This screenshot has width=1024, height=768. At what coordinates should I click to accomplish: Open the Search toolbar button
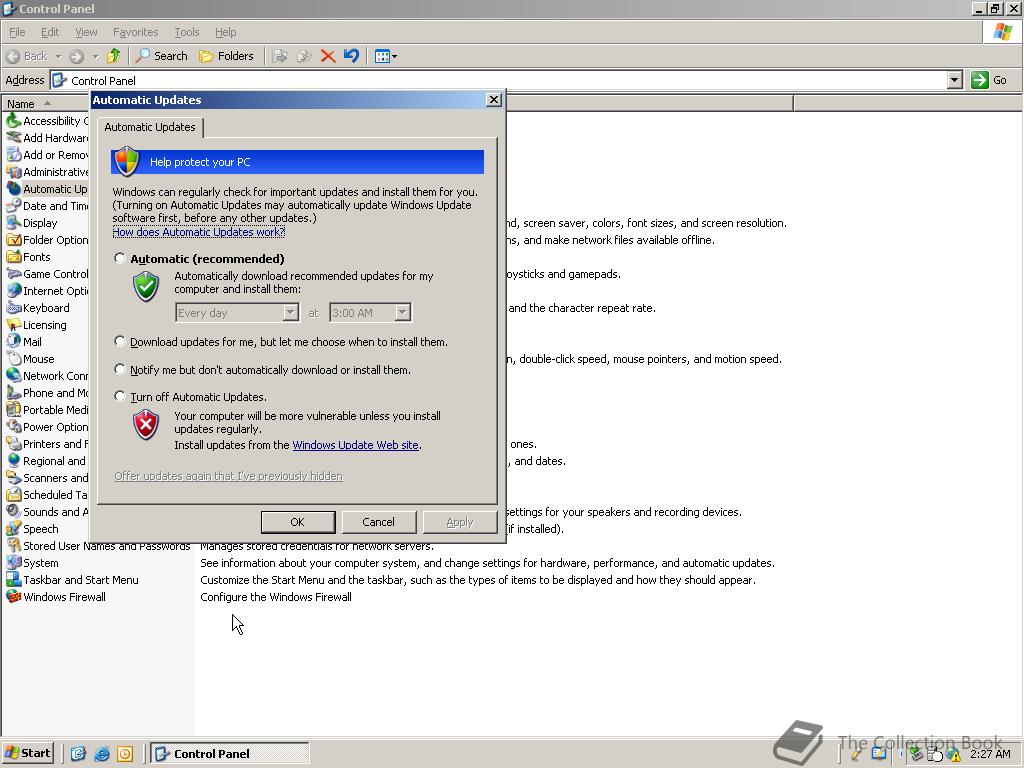click(161, 56)
